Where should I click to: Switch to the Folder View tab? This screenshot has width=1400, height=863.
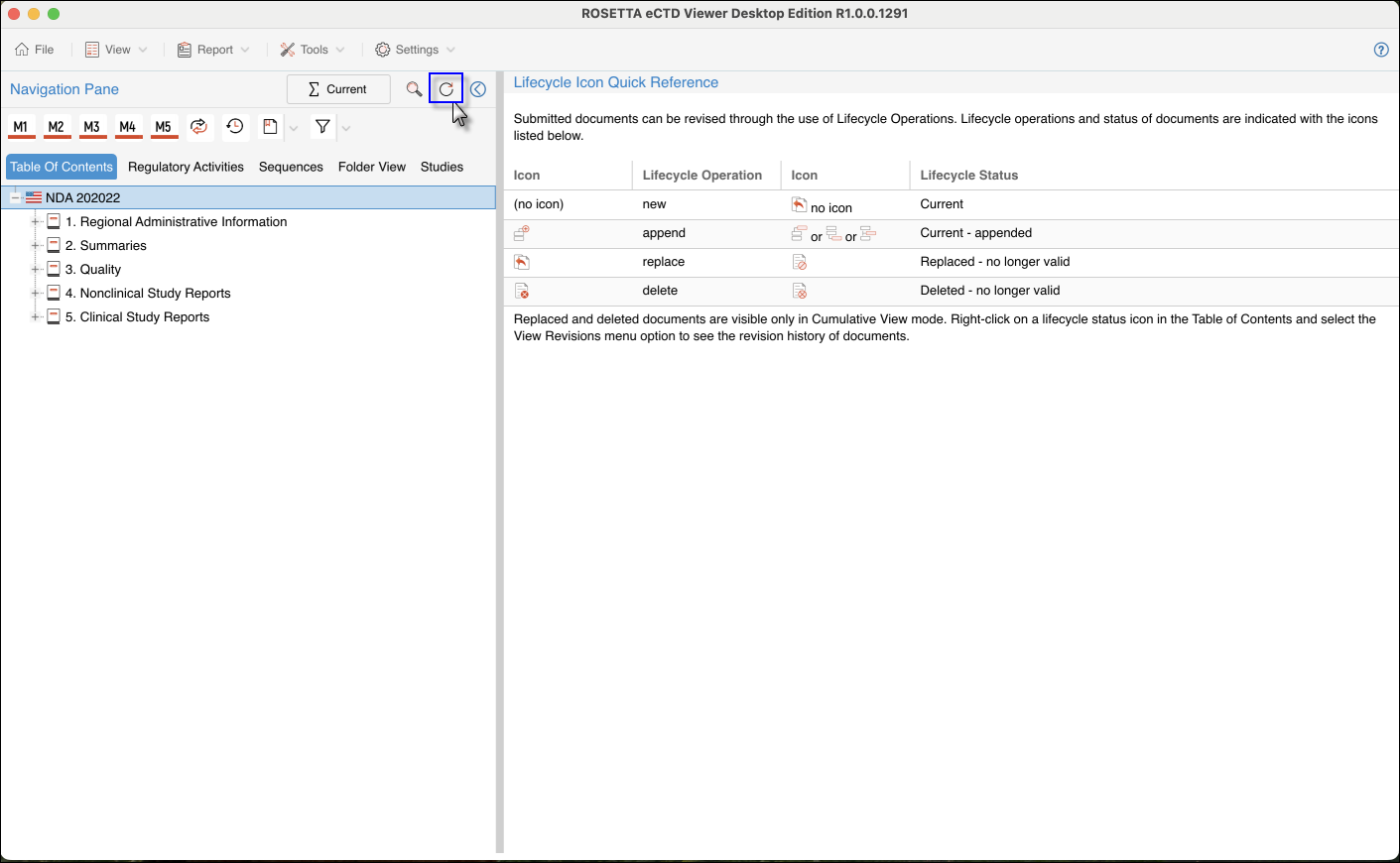click(x=371, y=167)
